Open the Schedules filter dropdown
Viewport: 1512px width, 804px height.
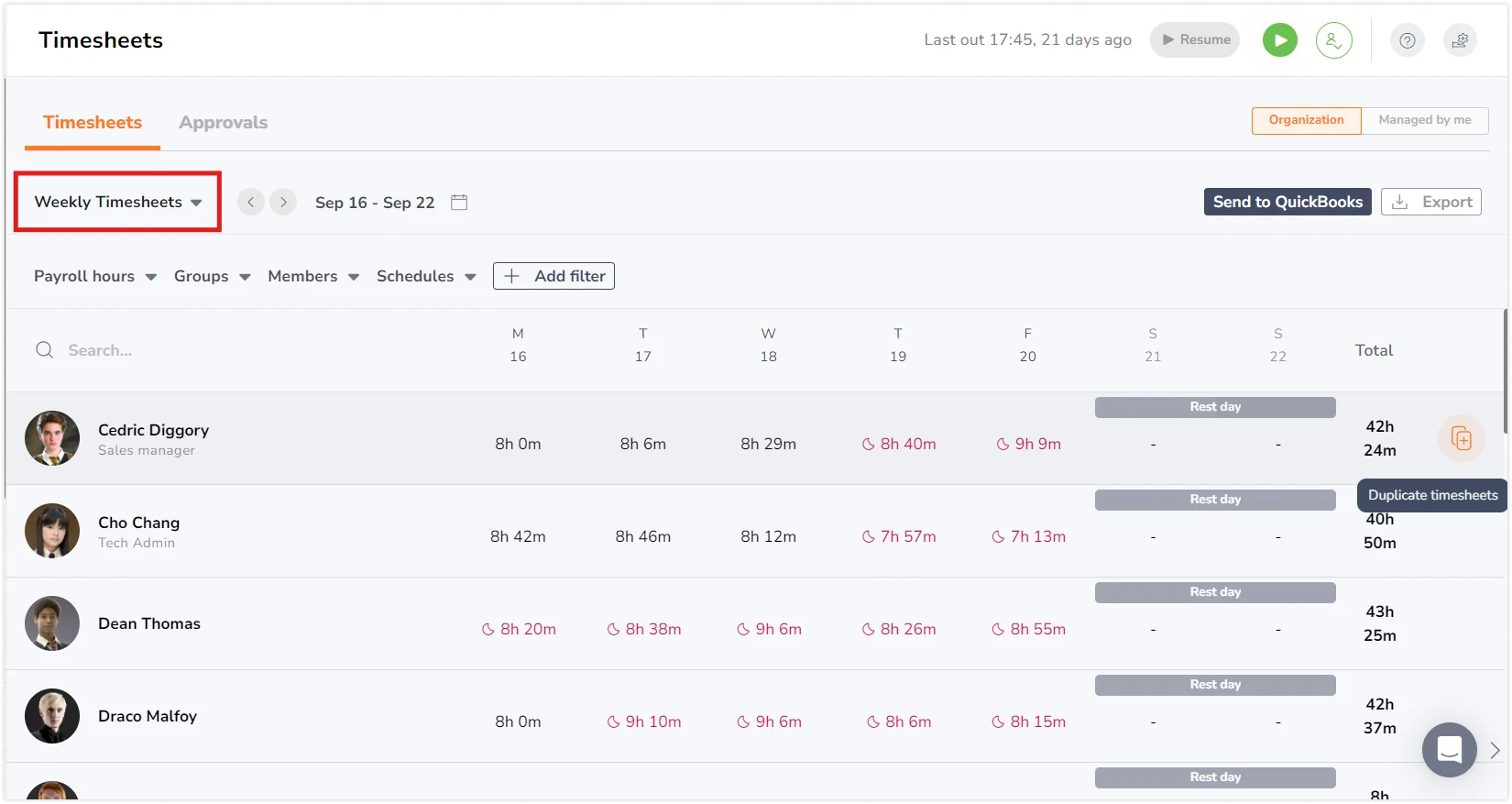click(x=425, y=276)
